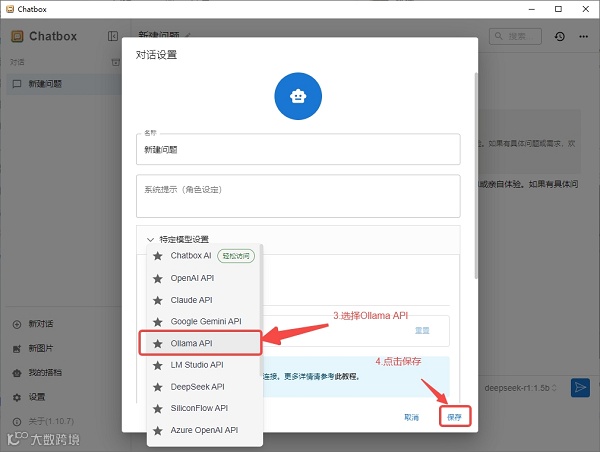
Task: Collapse the 特定模型设置 section
Action: click(298, 240)
